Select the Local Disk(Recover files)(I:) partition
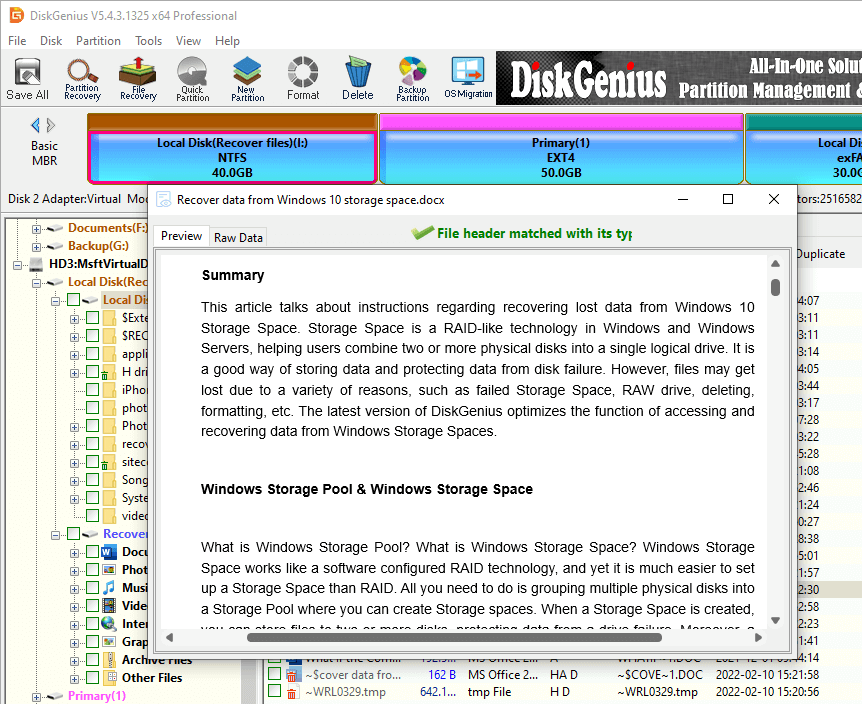Screen dimensions: 862x704 point(232,157)
